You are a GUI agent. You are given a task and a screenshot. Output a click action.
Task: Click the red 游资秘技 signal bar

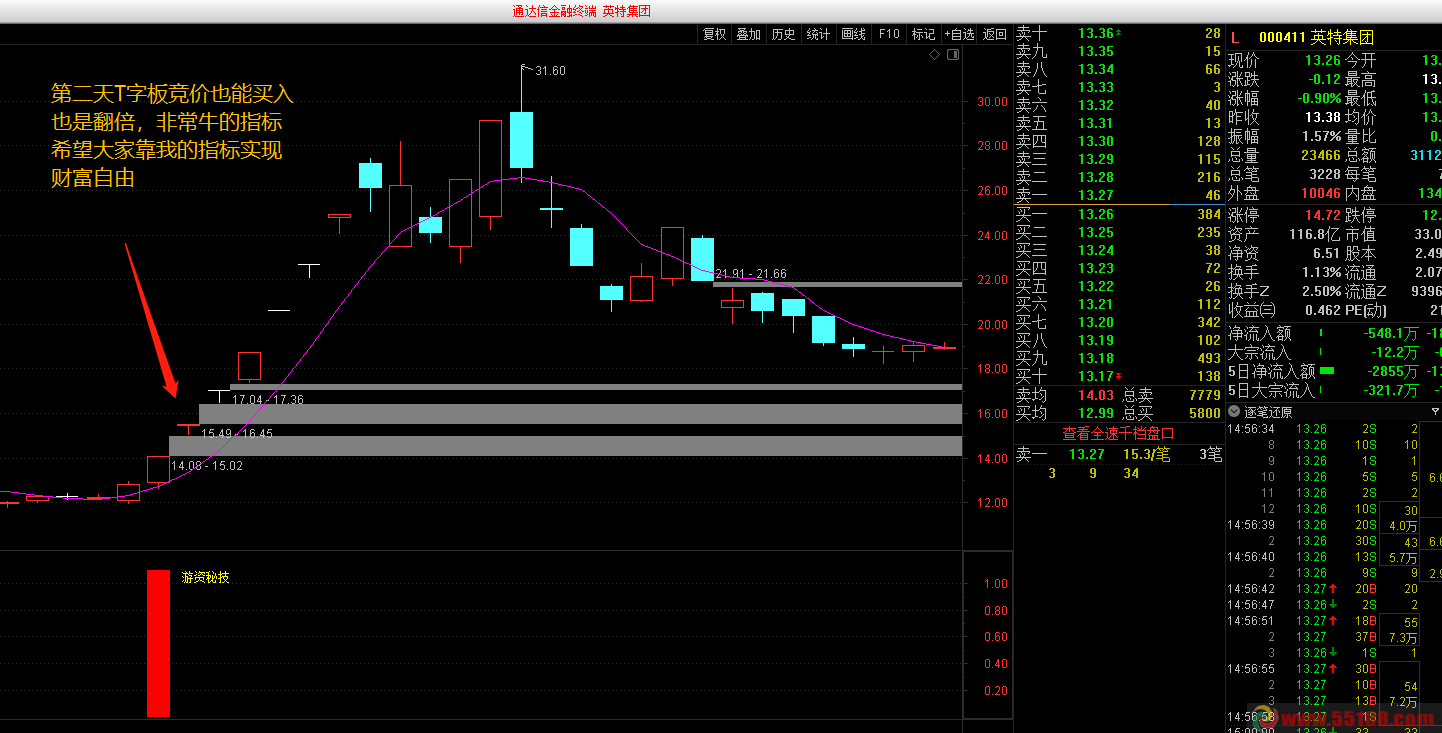point(158,643)
